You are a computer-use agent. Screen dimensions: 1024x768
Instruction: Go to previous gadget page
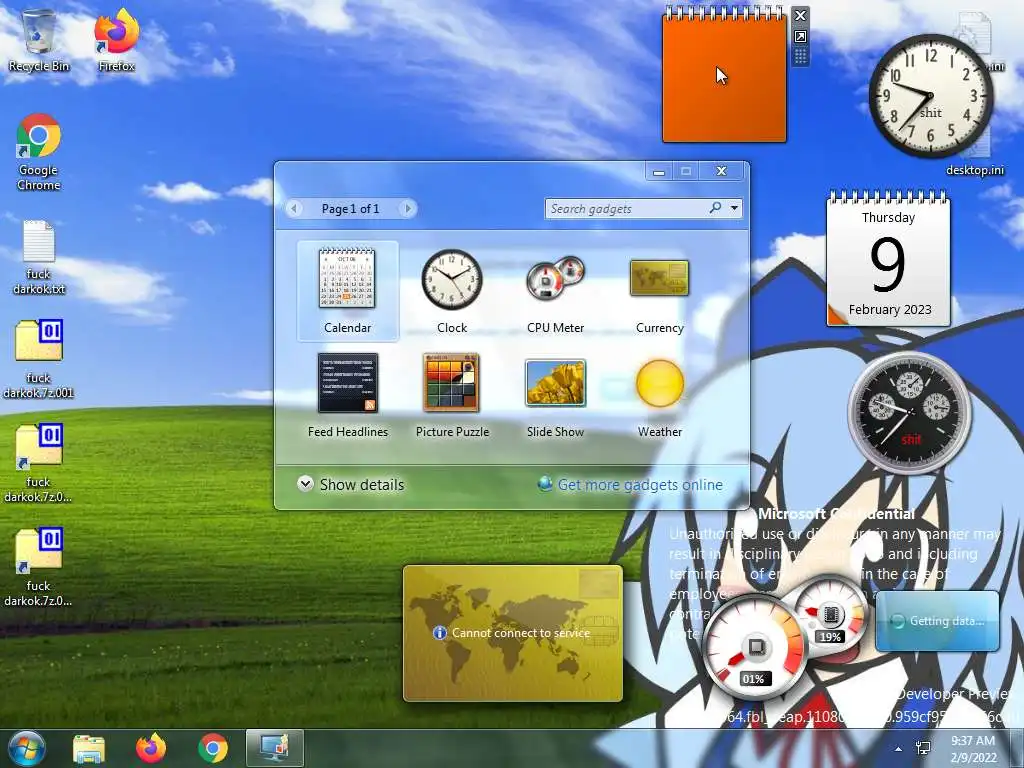point(294,209)
